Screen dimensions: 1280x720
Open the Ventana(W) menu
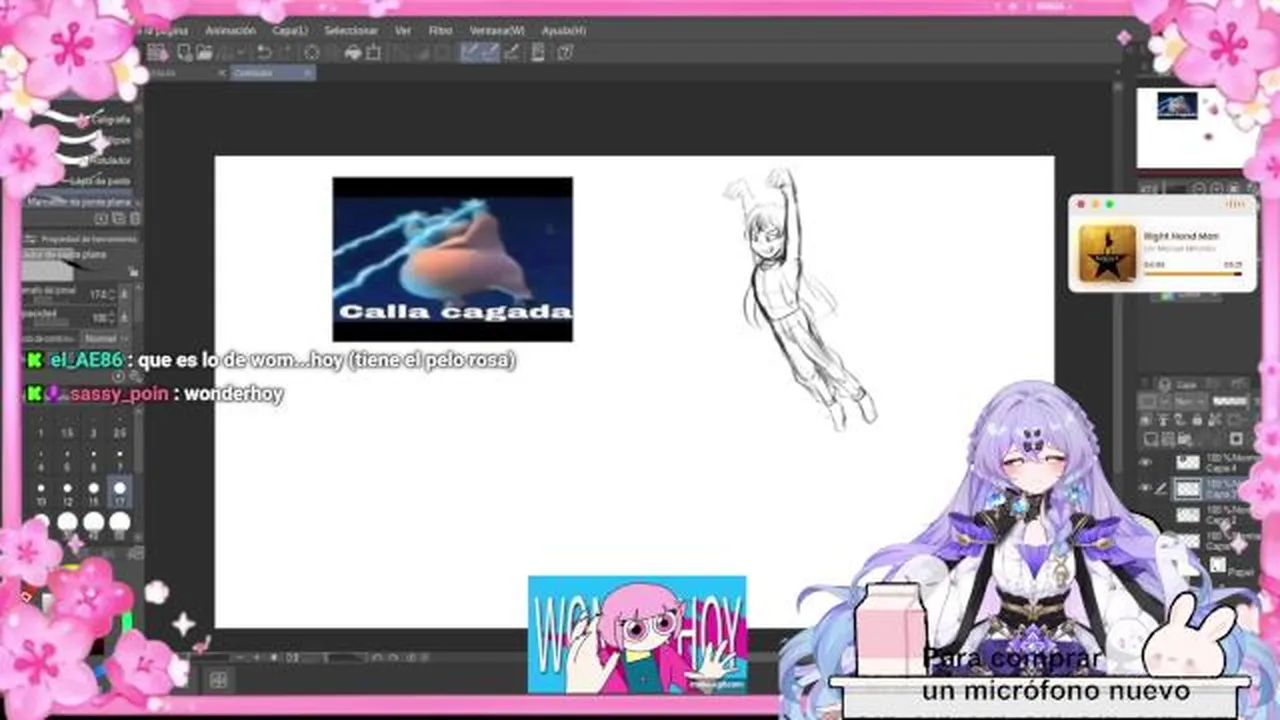[x=497, y=31]
